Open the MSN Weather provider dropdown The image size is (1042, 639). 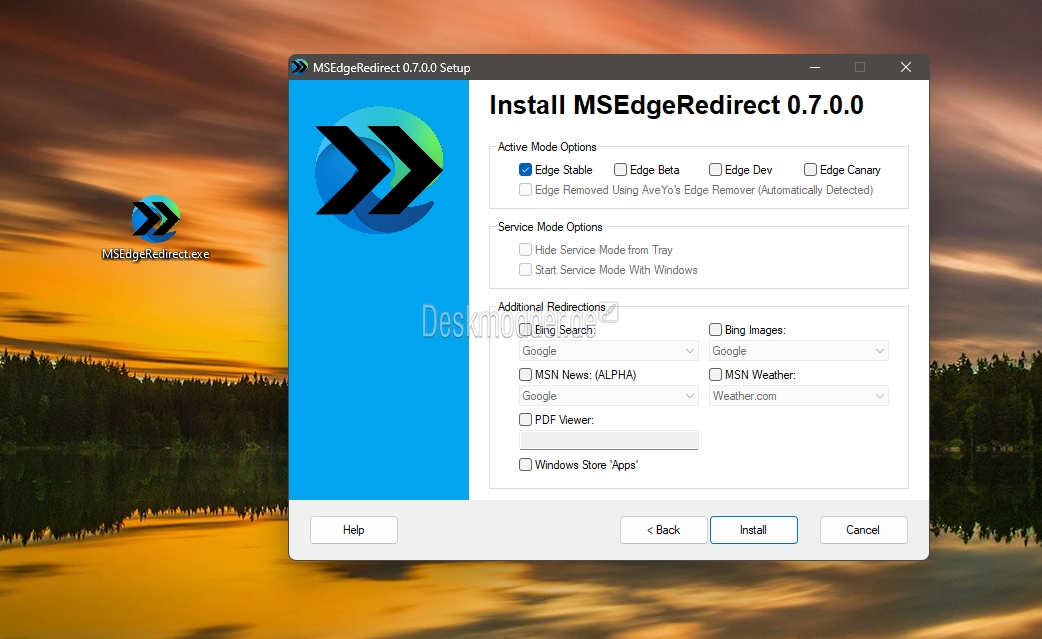[798, 396]
